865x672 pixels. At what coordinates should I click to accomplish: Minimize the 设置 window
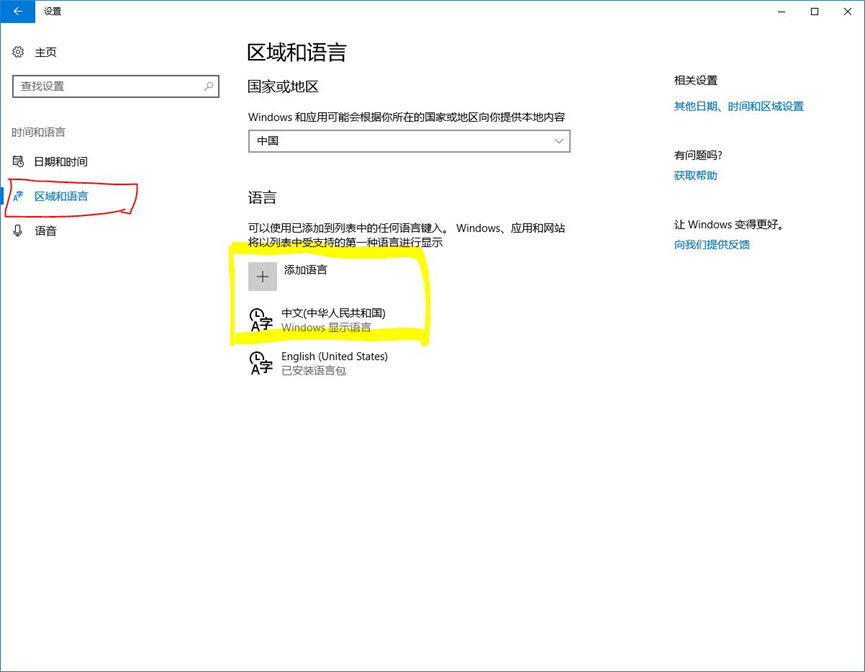781,11
